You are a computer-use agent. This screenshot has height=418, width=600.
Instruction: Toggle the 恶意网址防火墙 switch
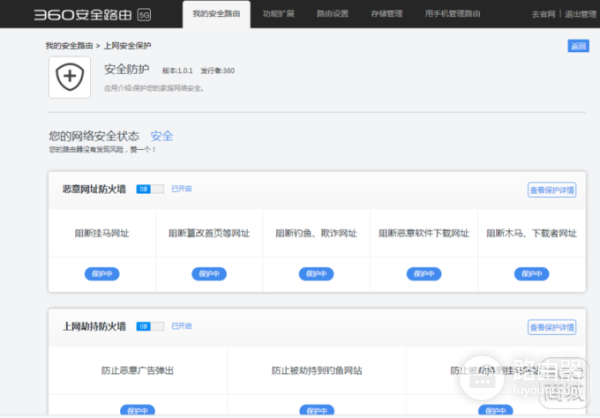pyautogui.click(x=150, y=189)
